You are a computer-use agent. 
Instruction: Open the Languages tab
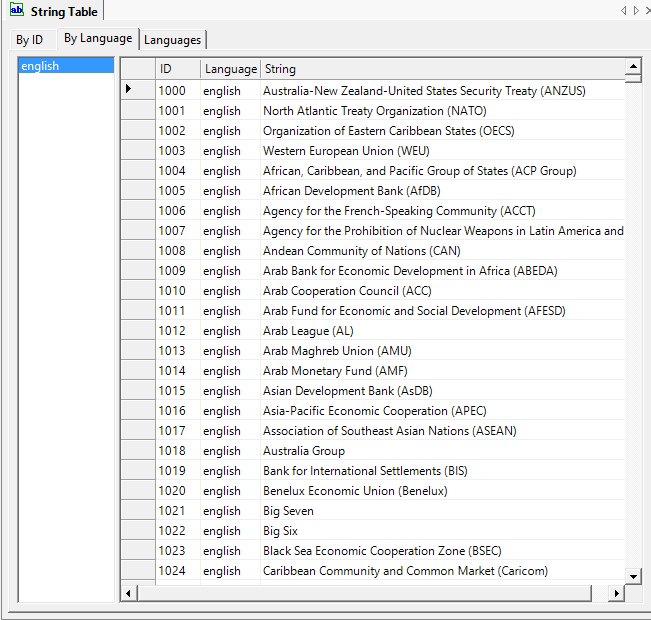[172, 40]
